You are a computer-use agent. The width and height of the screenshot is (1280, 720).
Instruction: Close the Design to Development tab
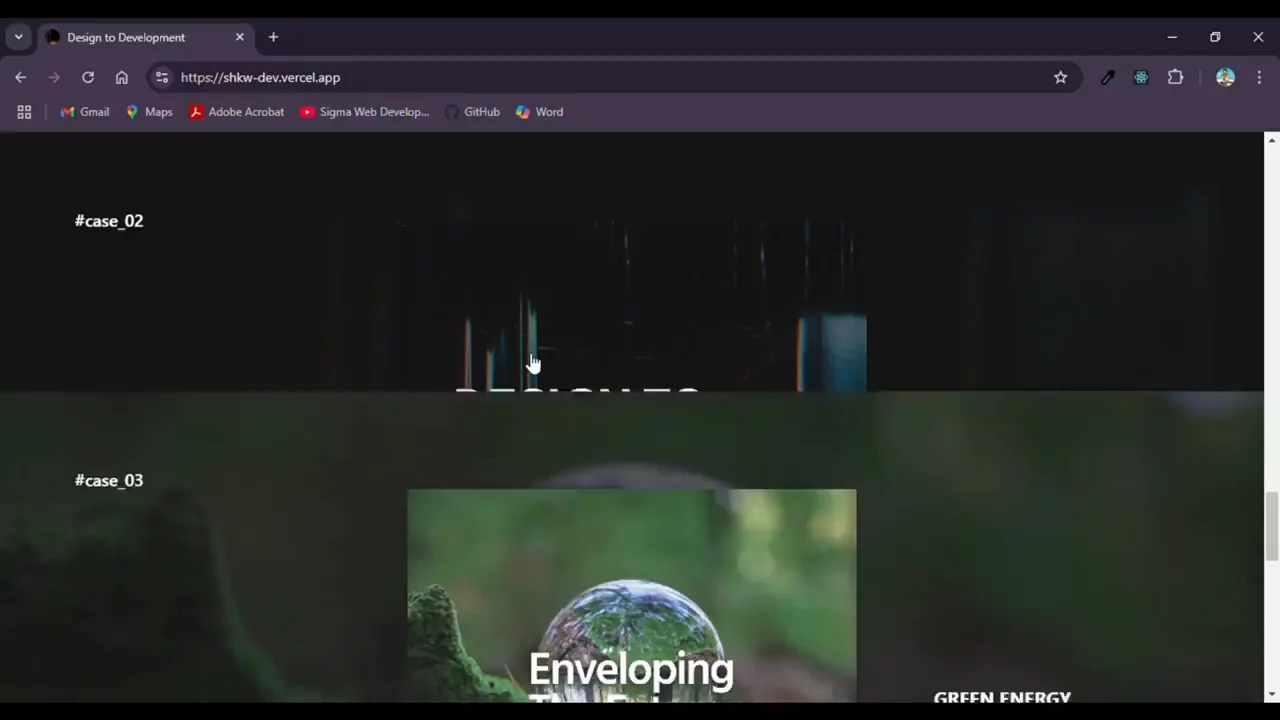tap(240, 37)
